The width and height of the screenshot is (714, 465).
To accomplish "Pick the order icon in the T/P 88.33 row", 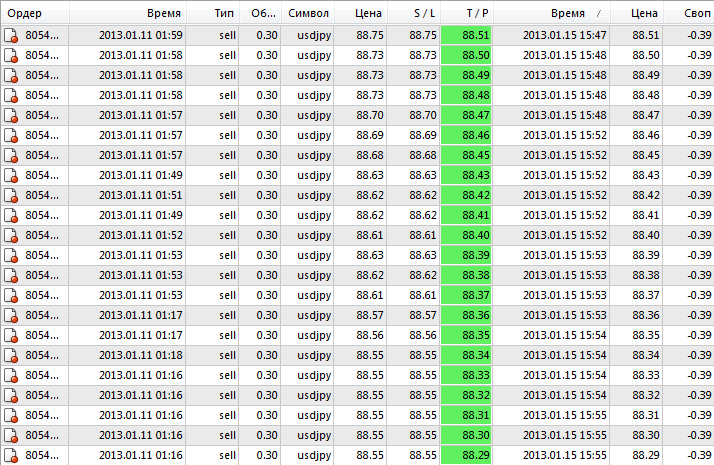I will 11,376.
